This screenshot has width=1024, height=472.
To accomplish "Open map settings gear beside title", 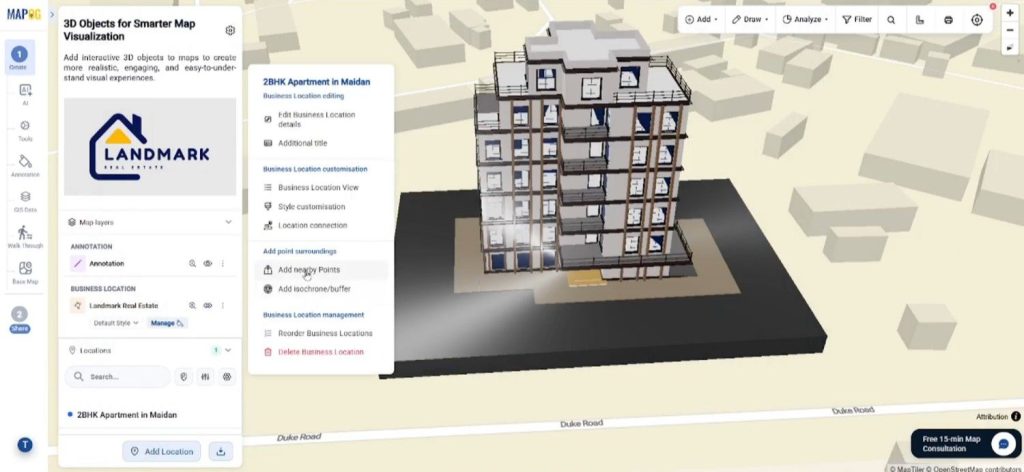I will (x=230, y=31).
